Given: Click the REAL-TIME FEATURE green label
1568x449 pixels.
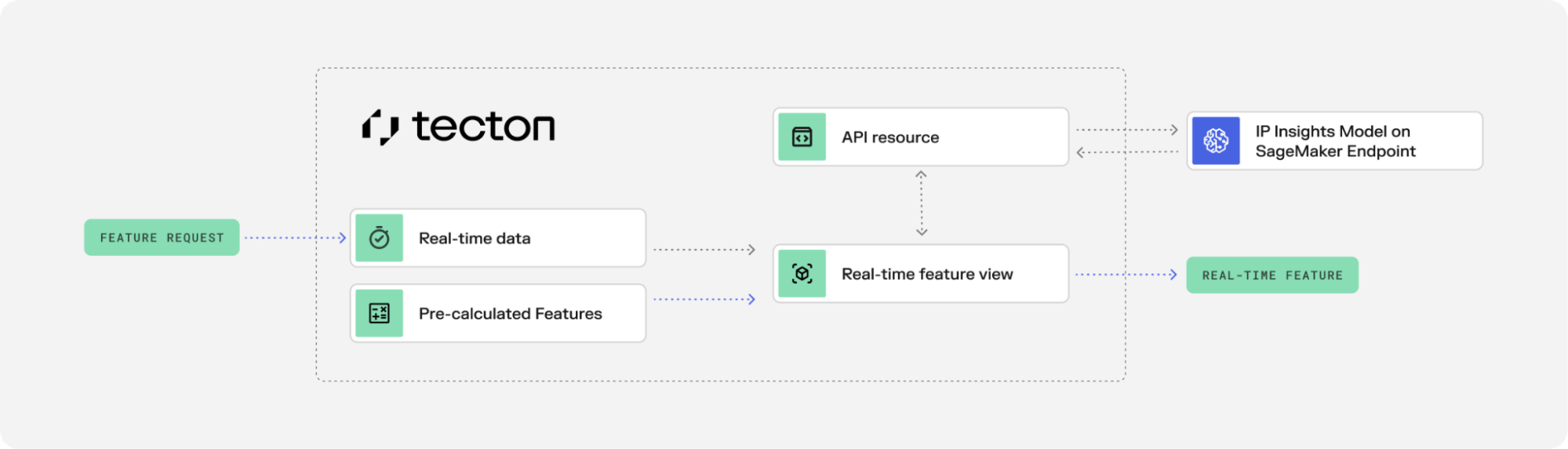Looking at the screenshot, I should pyautogui.click(x=1272, y=276).
